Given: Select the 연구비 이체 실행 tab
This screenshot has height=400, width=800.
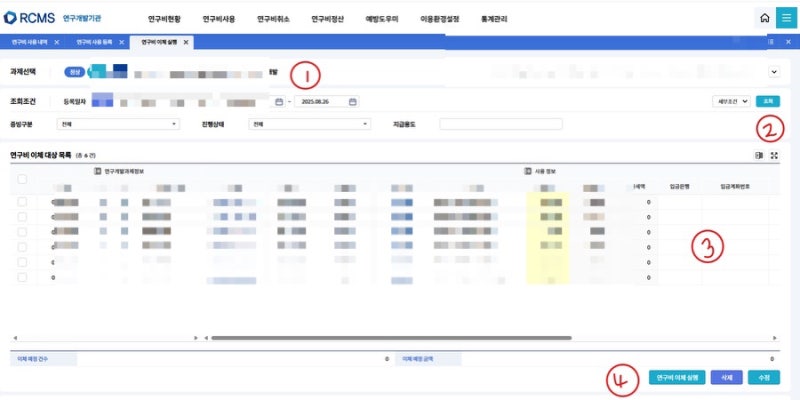Looking at the screenshot, I should click(159, 42).
